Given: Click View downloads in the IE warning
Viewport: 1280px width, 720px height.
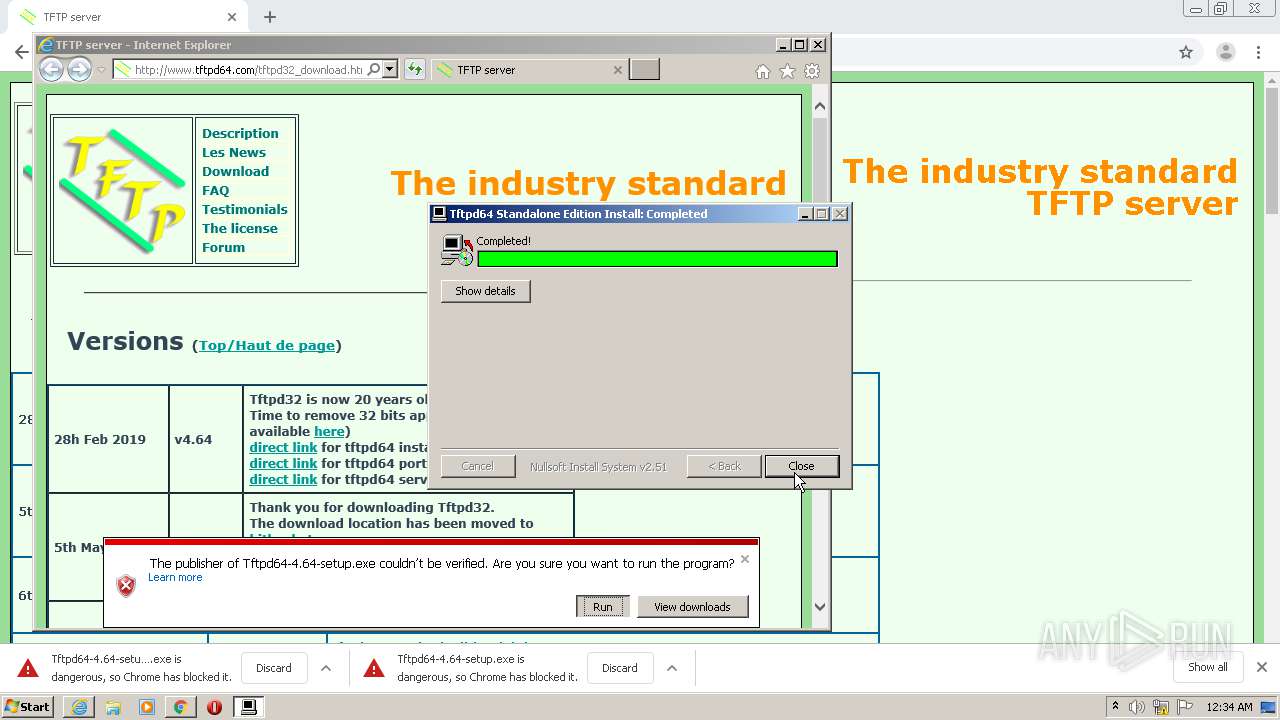Looking at the screenshot, I should 692,607.
